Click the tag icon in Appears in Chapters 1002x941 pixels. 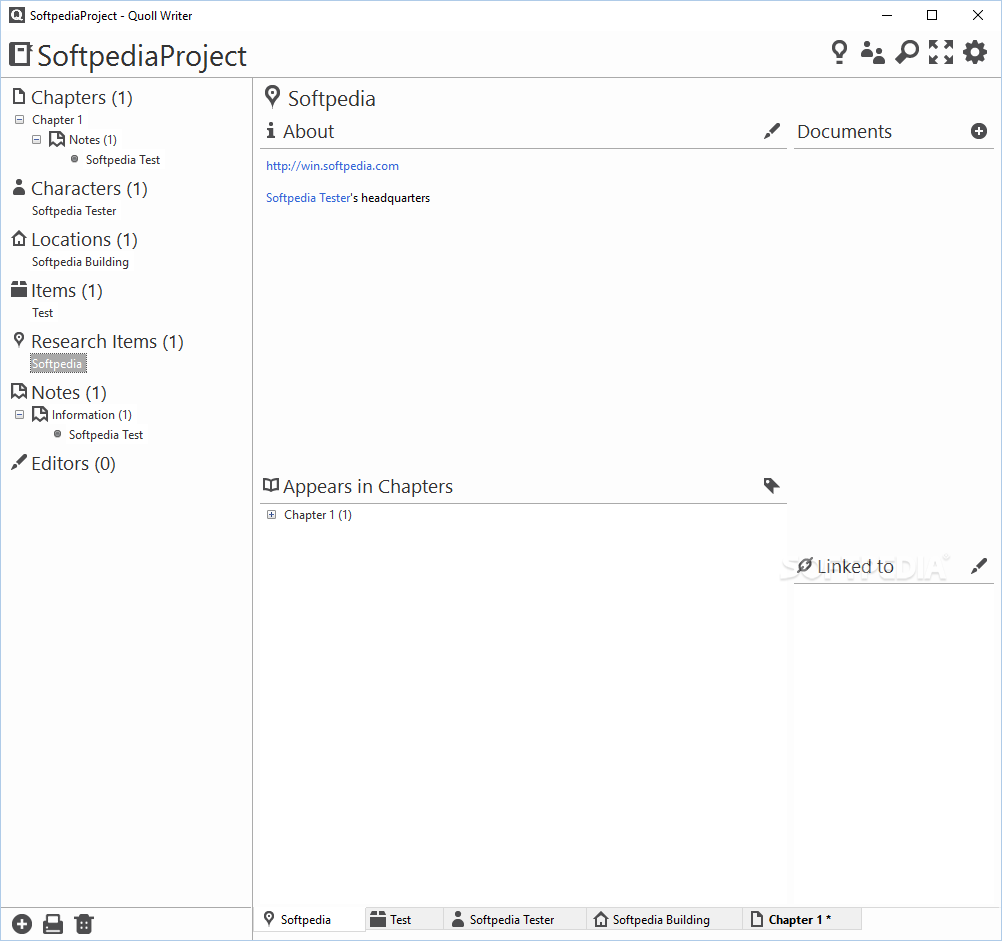771,486
